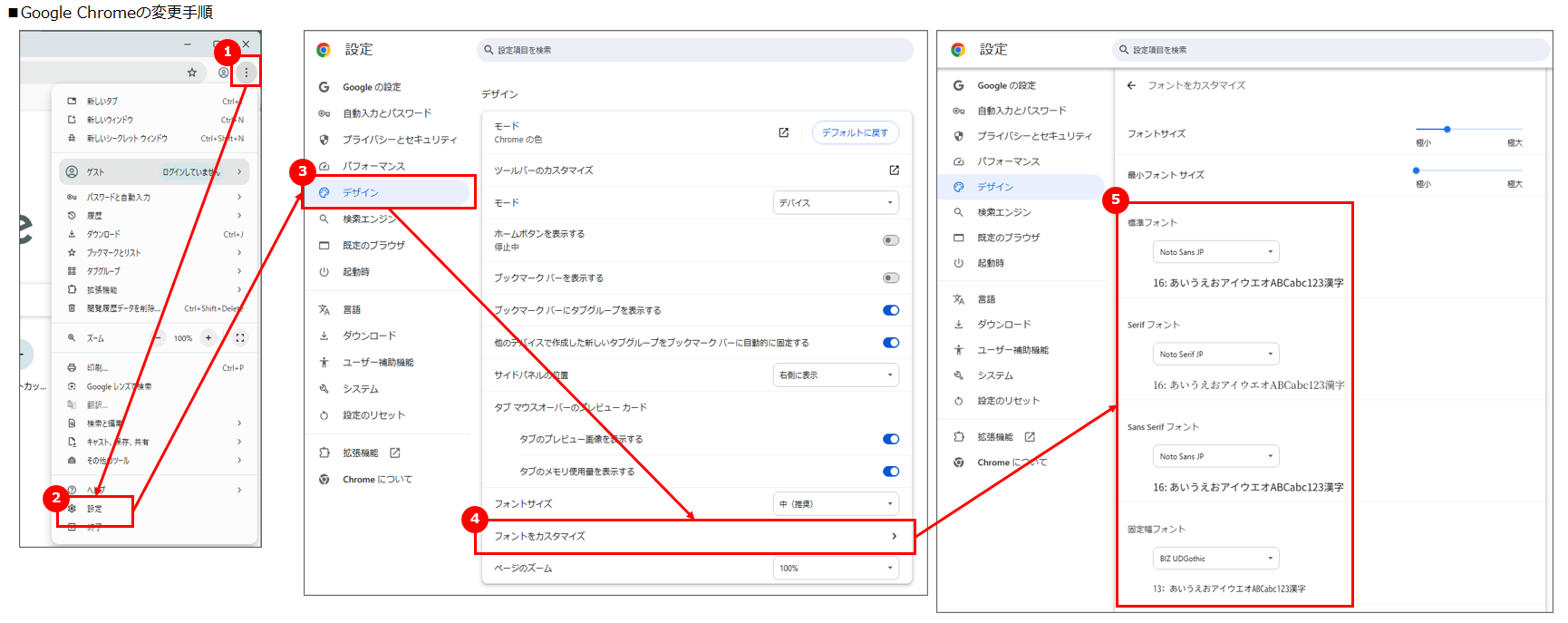Click the reset icon for 設定のリセット on デザイン page
Viewport: 1568px width, 623px height.
(x=324, y=415)
